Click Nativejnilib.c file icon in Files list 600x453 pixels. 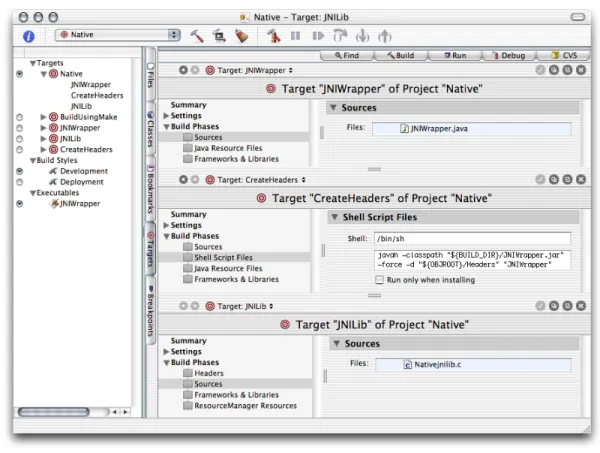click(408, 365)
